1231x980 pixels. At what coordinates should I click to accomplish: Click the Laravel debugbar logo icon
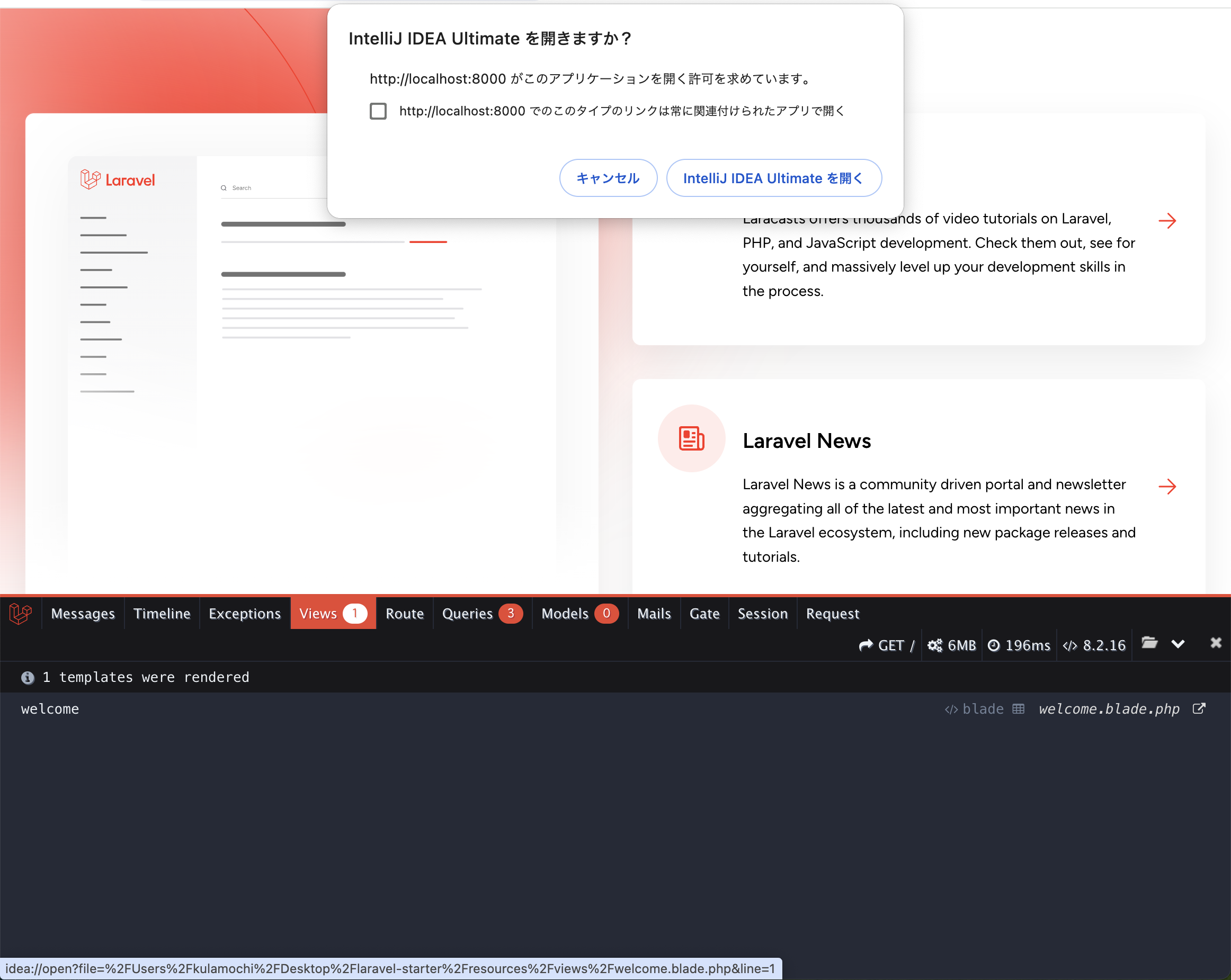(21, 614)
